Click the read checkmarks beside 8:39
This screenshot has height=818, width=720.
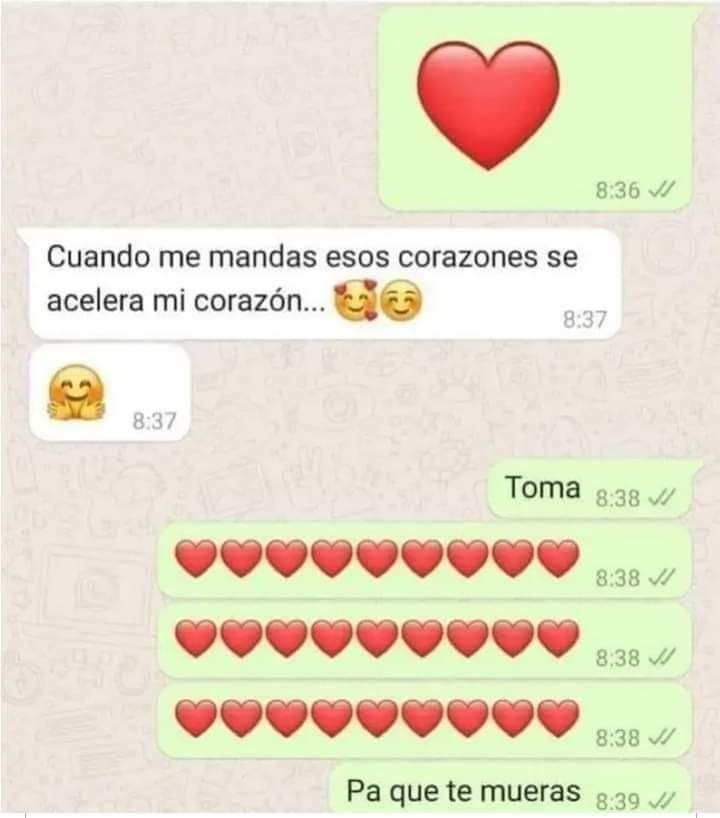click(x=661, y=798)
